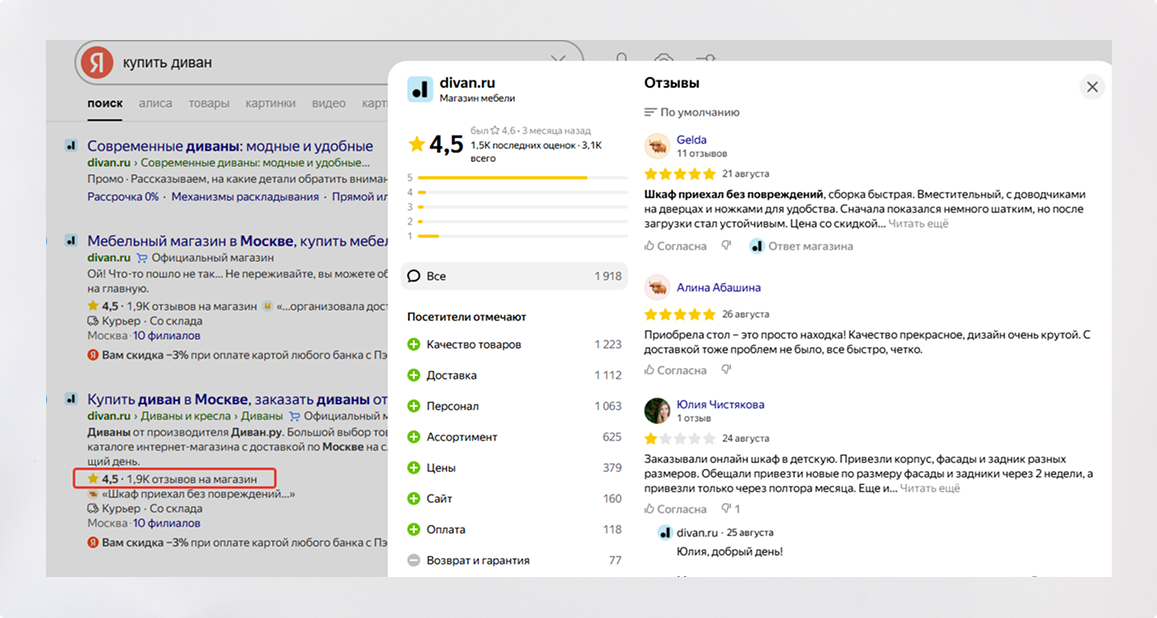Click Юлия Чистякова's profile photo

click(657, 410)
